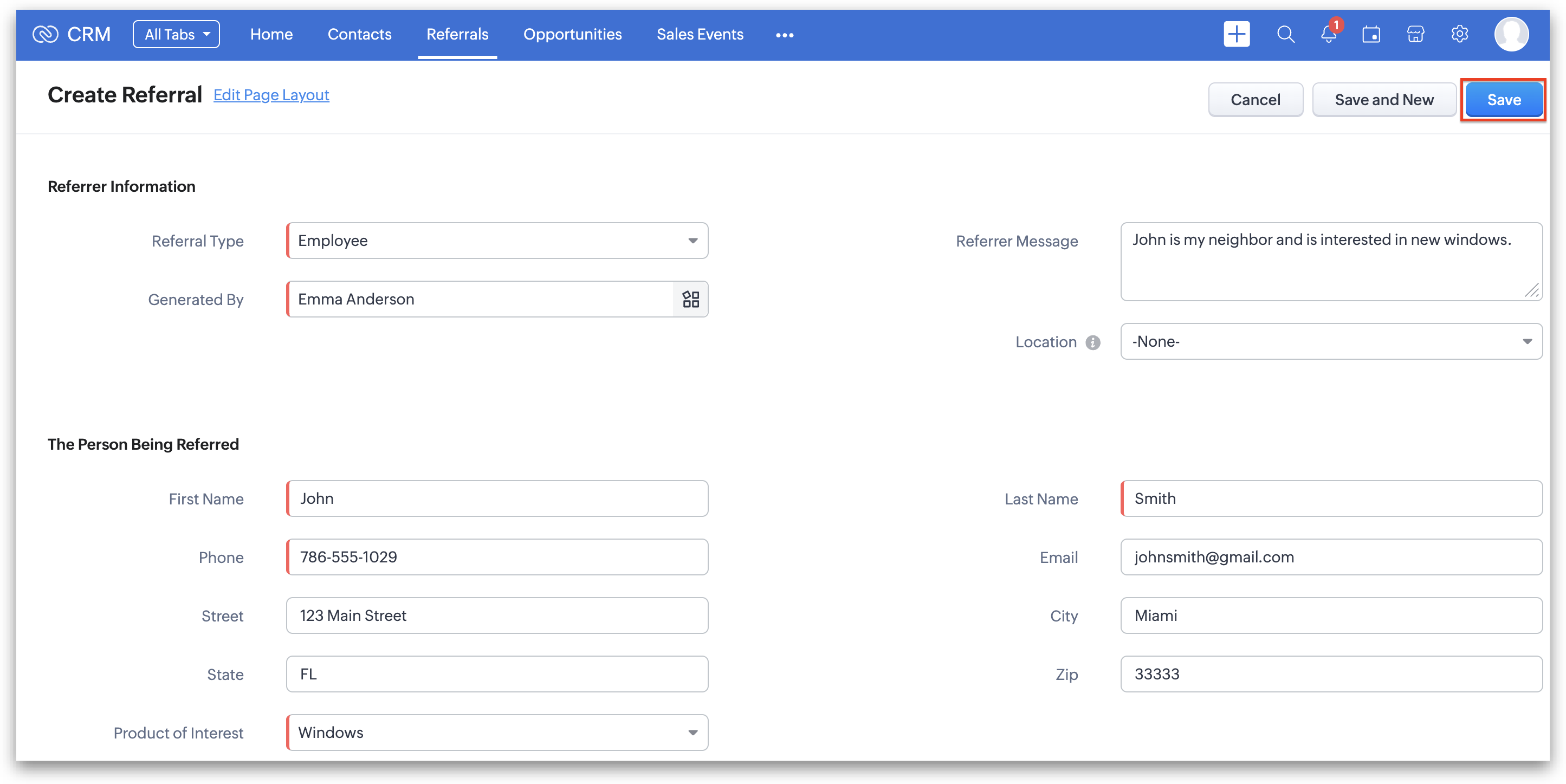The width and height of the screenshot is (1566, 784).
Task: Click the Location info icon
Action: tap(1093, 343)
